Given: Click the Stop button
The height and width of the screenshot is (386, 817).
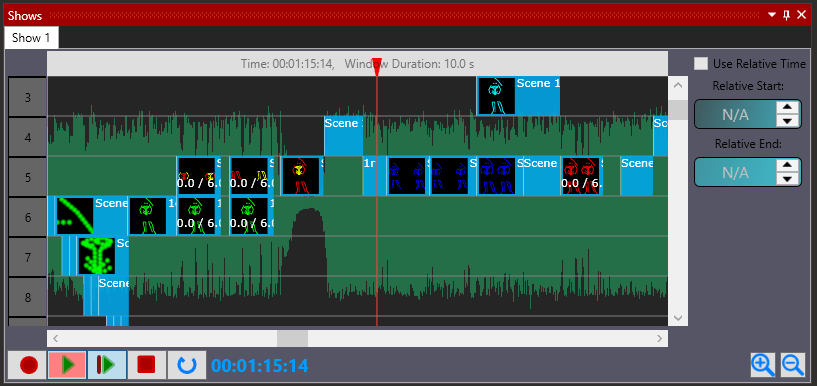Looking at the screenshot, I should coord(146,365).
